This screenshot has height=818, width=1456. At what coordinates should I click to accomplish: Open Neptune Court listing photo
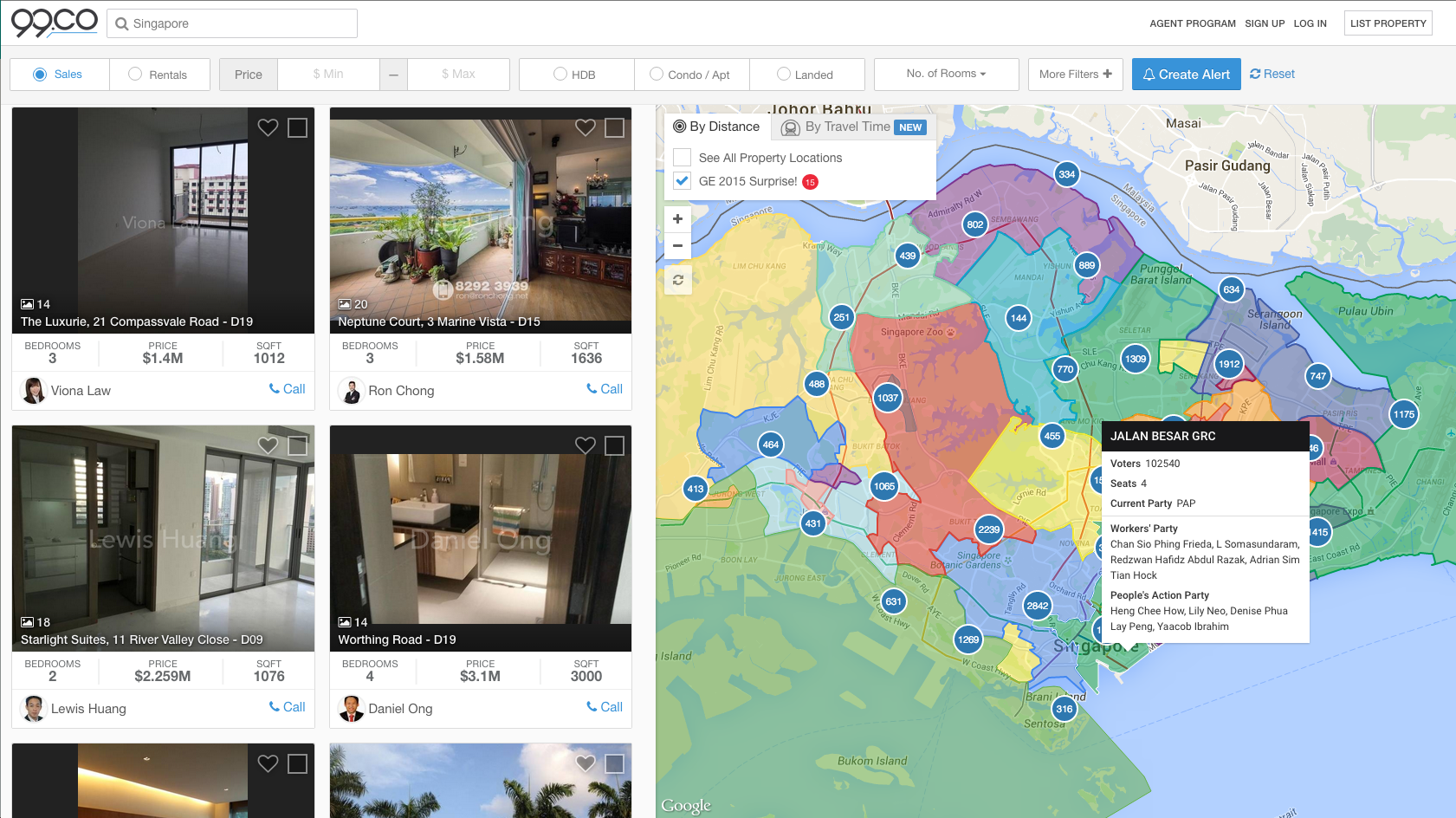coord(481,219)
